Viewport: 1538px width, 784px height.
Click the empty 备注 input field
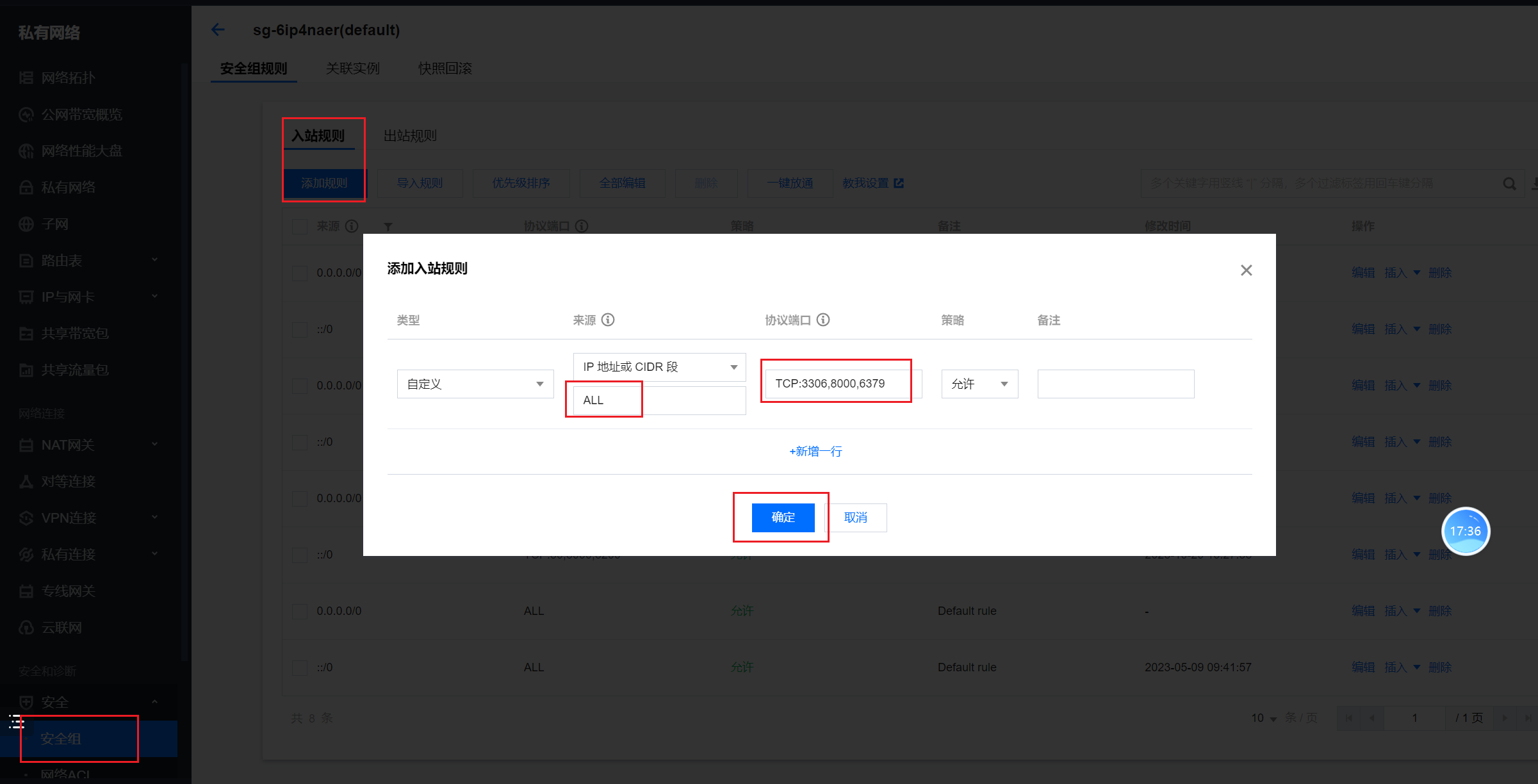pyautogui.click(x=1115, y=384)
